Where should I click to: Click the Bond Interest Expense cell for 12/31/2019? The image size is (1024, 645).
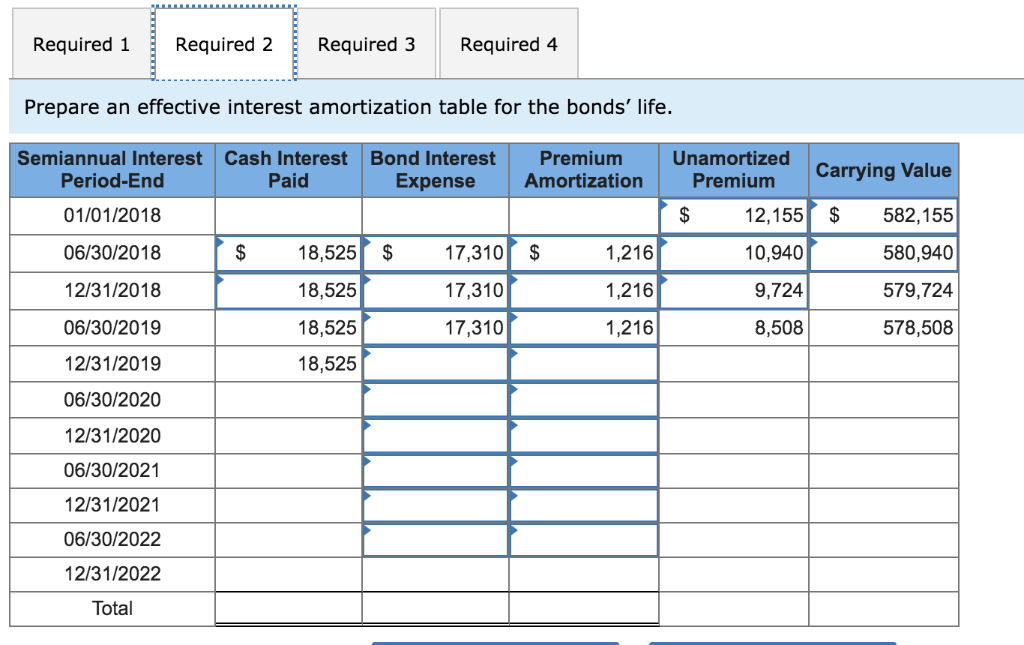tap(435, 363)
